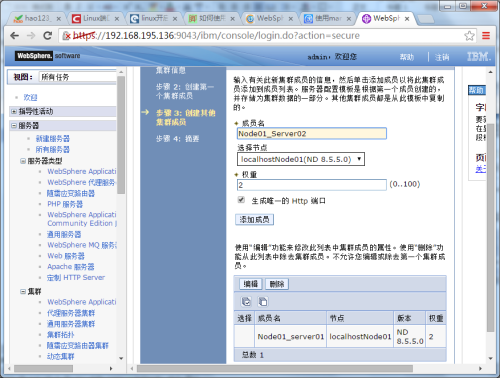Screen dimensions: 500x378
Task: Click the 帮助 link in header
Action: coord(407,57)
